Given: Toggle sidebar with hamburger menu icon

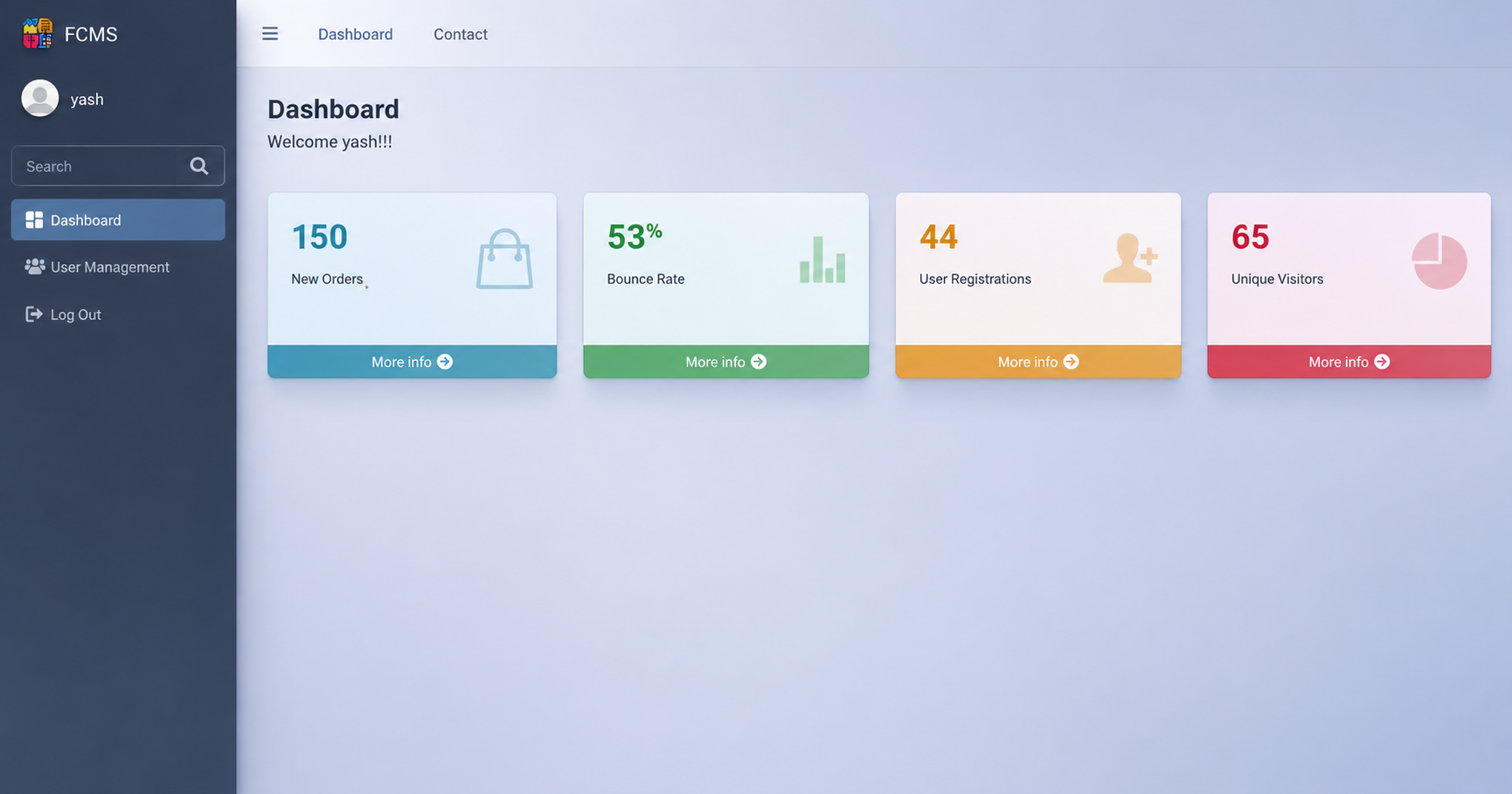Looking at the screenshot, I should (x=270, y=33).
